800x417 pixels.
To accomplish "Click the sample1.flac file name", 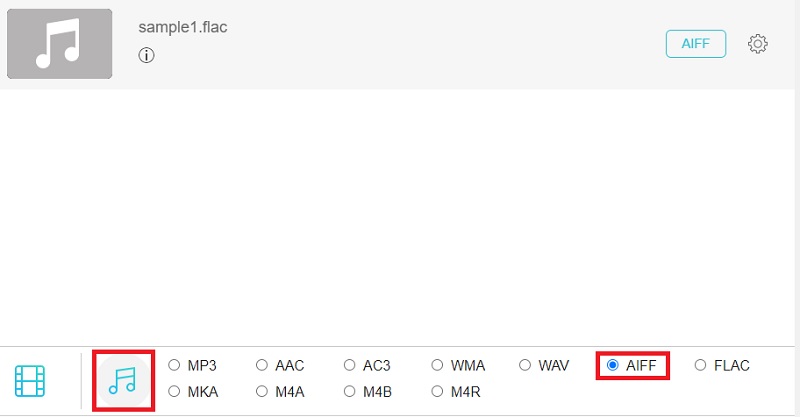I will 181,26.
